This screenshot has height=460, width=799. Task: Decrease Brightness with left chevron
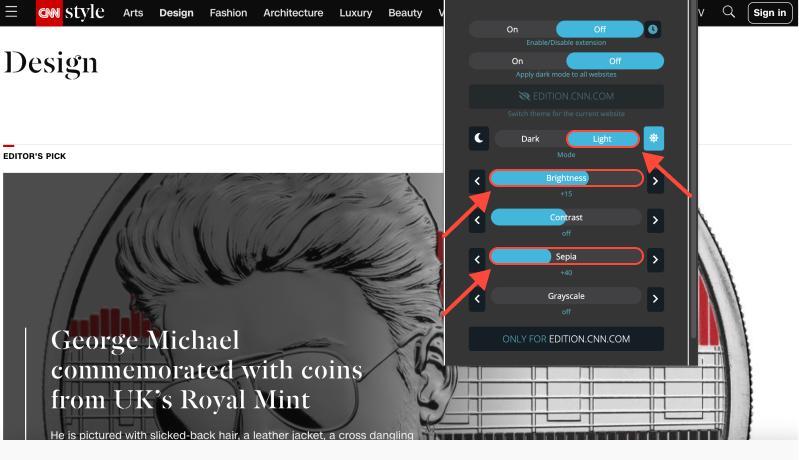[x=477, y=181]
